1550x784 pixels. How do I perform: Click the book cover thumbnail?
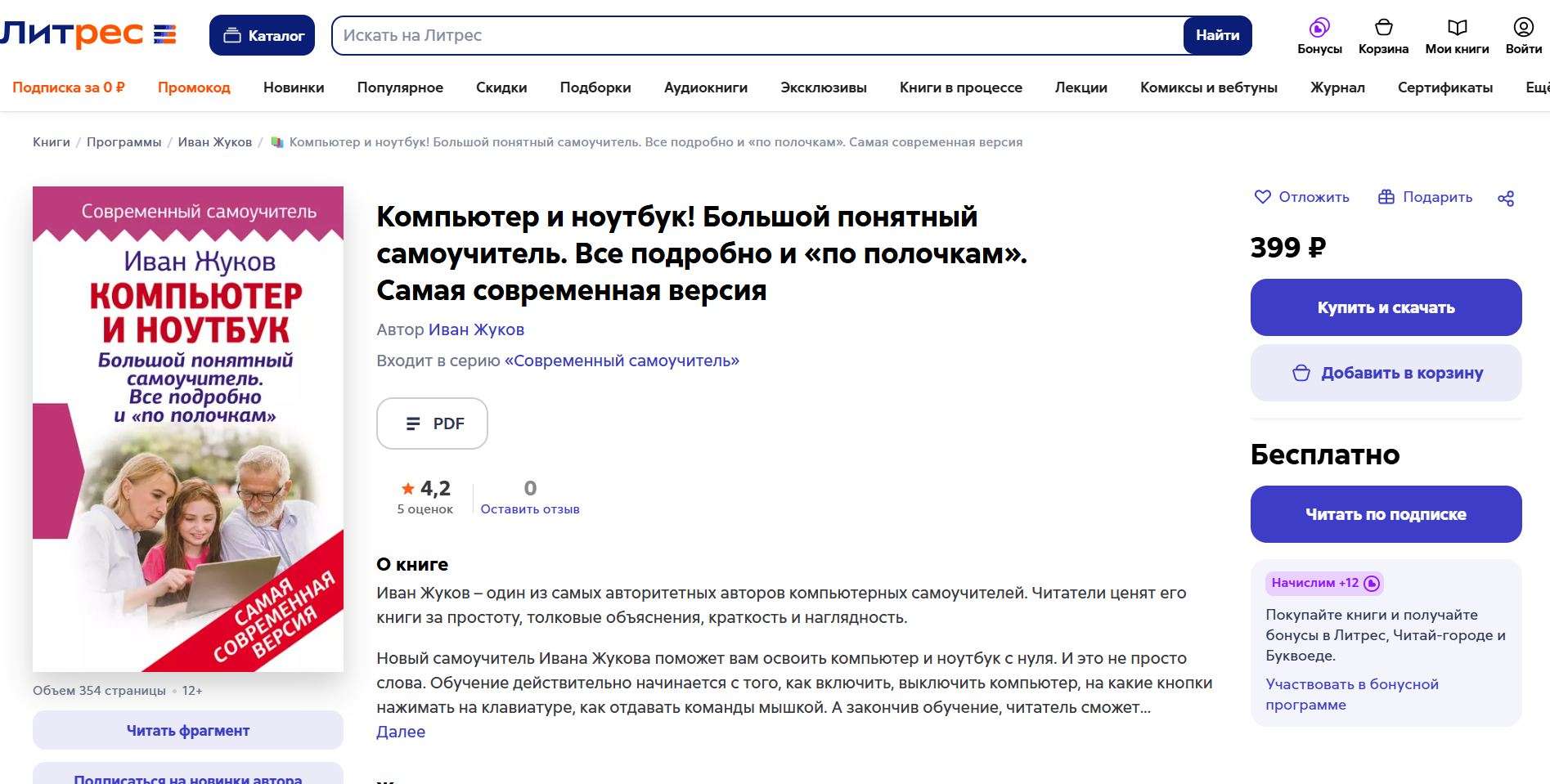coord(188,429)
